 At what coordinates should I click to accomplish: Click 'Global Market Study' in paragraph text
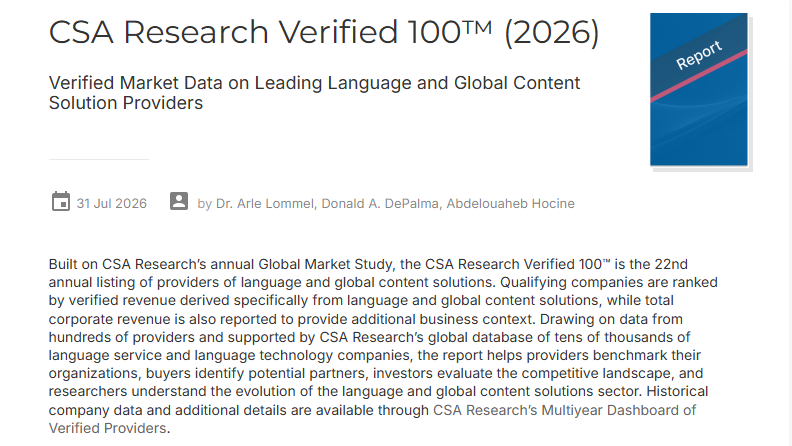pos(325,265)
